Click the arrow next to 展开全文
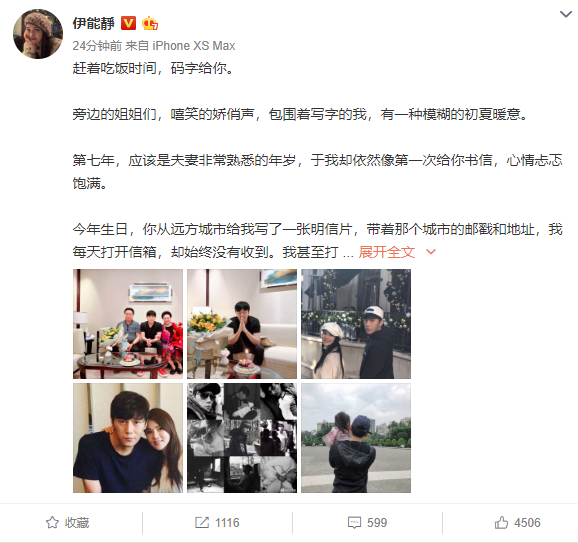 tap(431, 252)
